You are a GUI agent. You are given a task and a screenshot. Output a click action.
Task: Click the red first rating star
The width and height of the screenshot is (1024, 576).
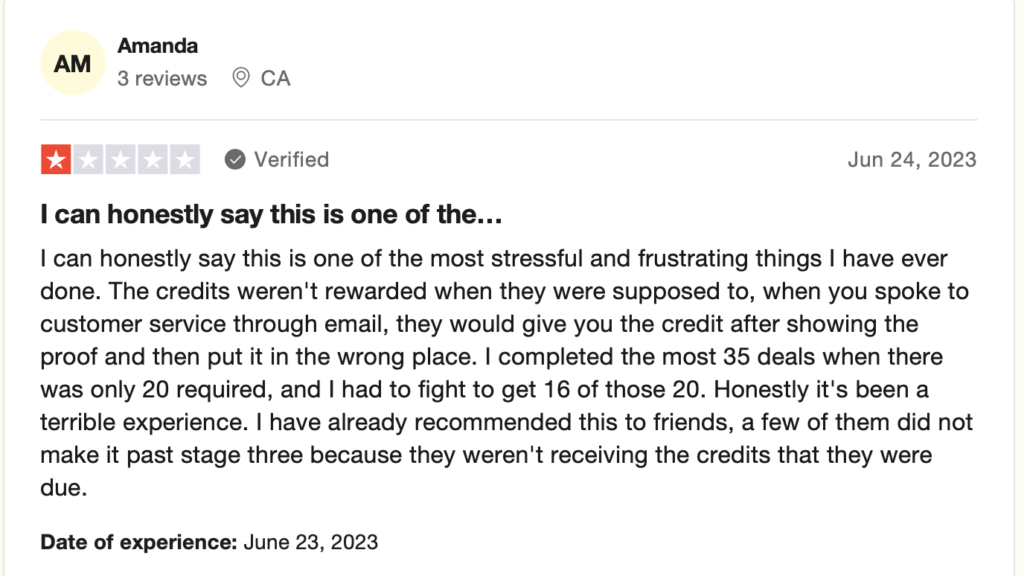point(56,159)
